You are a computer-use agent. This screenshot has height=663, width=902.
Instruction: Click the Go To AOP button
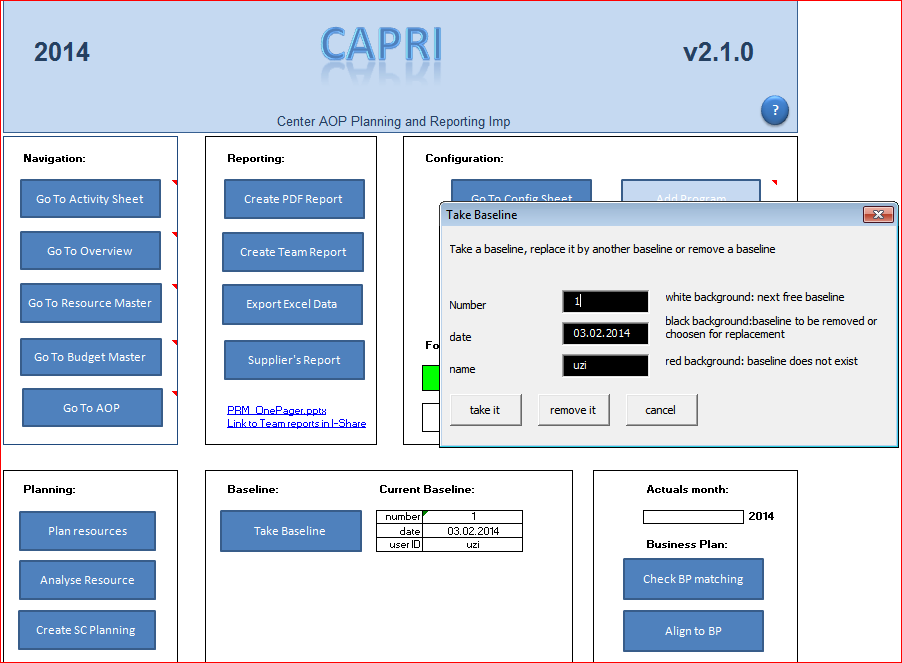click(92, 408)
